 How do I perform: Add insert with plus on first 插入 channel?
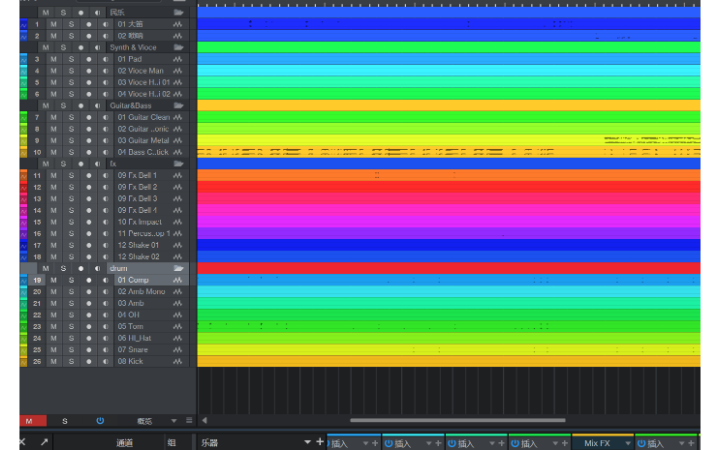pos(375,443)
